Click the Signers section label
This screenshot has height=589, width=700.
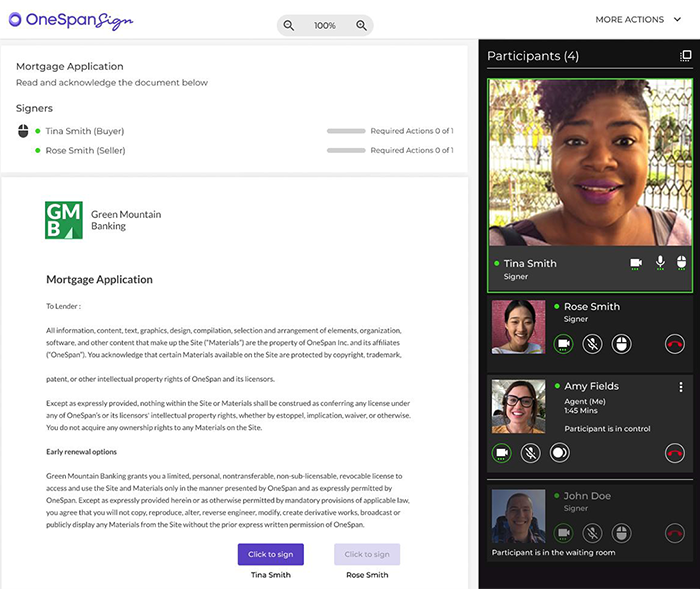click(x=34, y=108)
